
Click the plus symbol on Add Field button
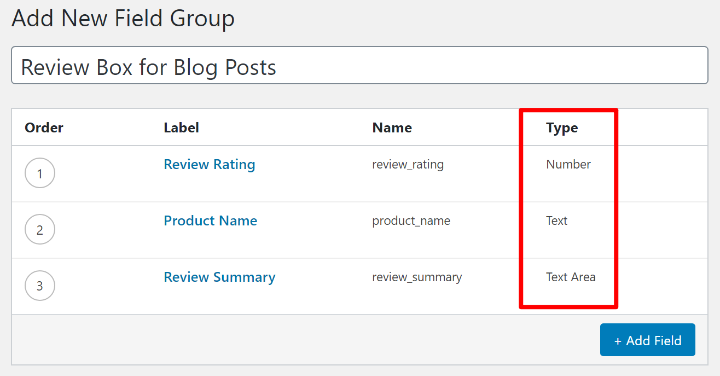pyautogui.click(x=618, y=341)
